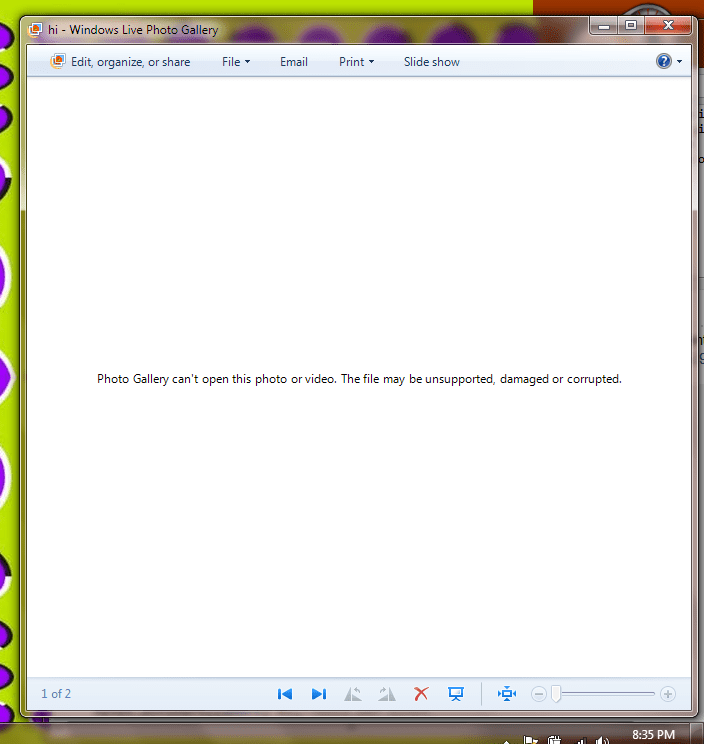Image resolution: width=704 pixels, height=744 pixels.
Task: Go to the previous photo
Action: click(x=285, y=694)
